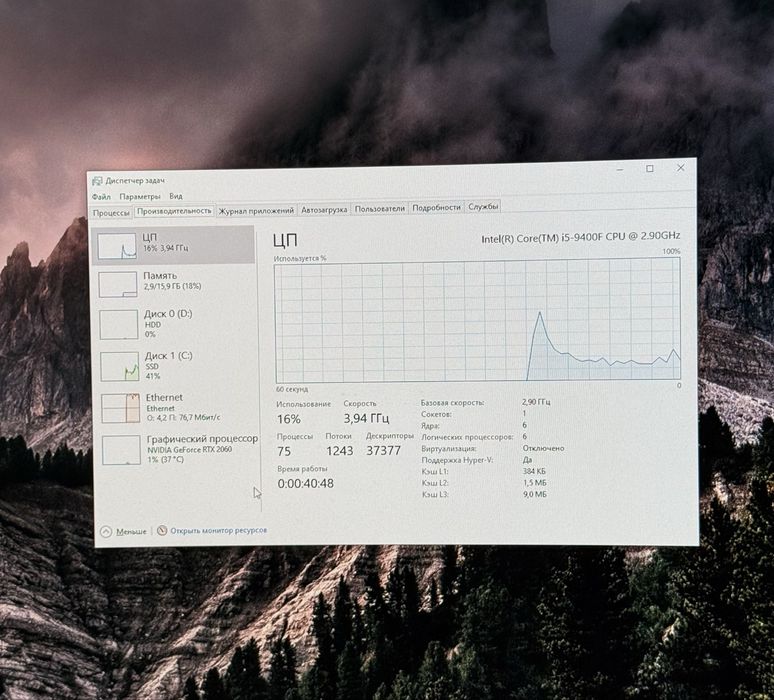Switch to the Процессы tab
This screenshot has width=774, height=700.
[x=111, y=213]
